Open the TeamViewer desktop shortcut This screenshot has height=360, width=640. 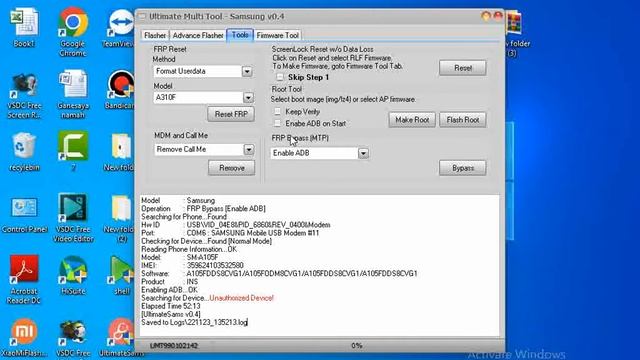[120, 28]
